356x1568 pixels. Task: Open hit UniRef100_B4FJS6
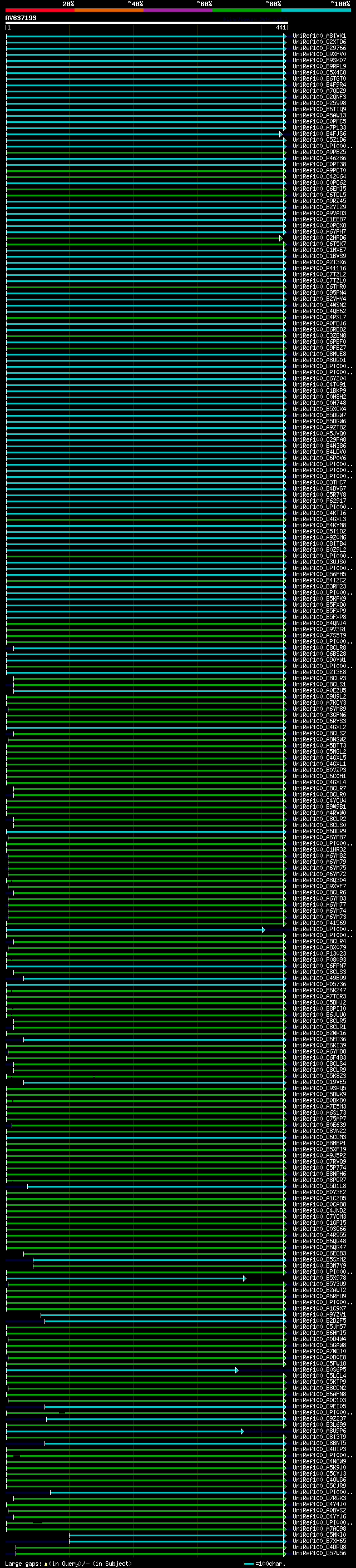pyautogui.click(x=319, y=134)
